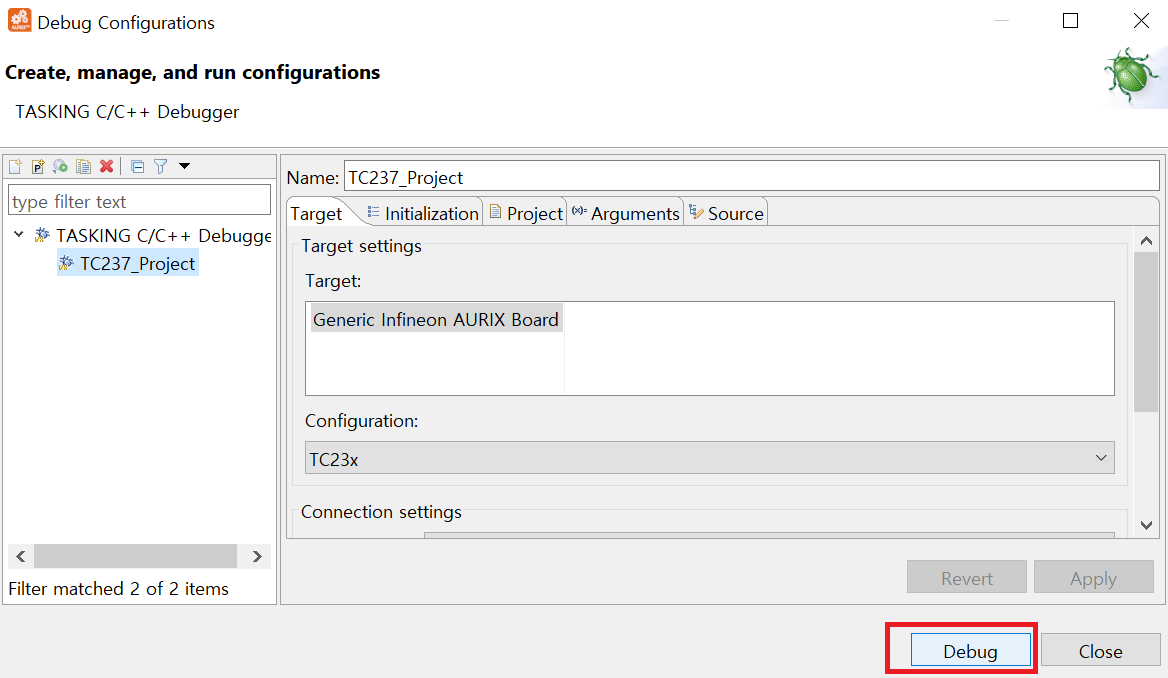The width and height of the screenshot is (1168, 678).
Task: Click the Filter matched 2 of 2 items text
Action: point(118,589)
